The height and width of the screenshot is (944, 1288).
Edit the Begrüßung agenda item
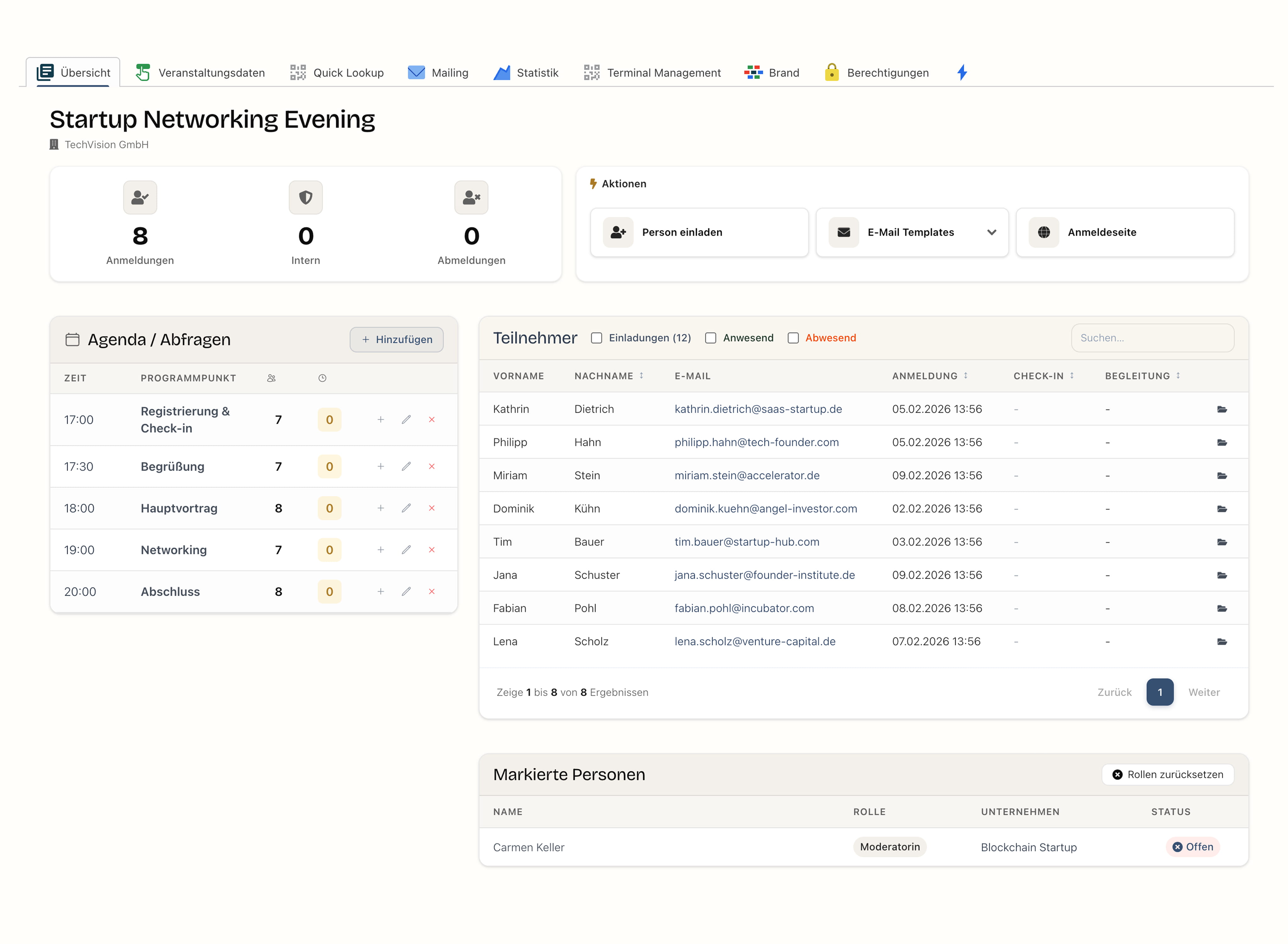click(x=406, y=466)
